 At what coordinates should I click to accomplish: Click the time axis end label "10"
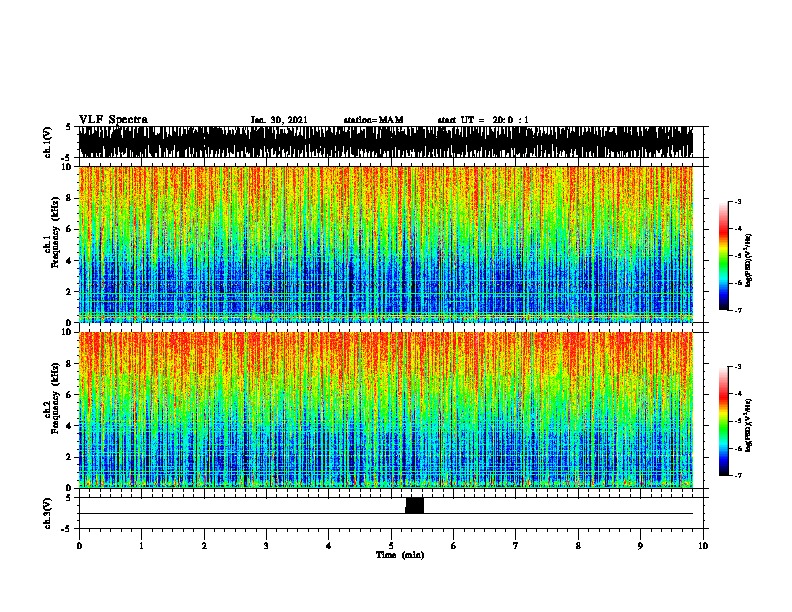703,546
